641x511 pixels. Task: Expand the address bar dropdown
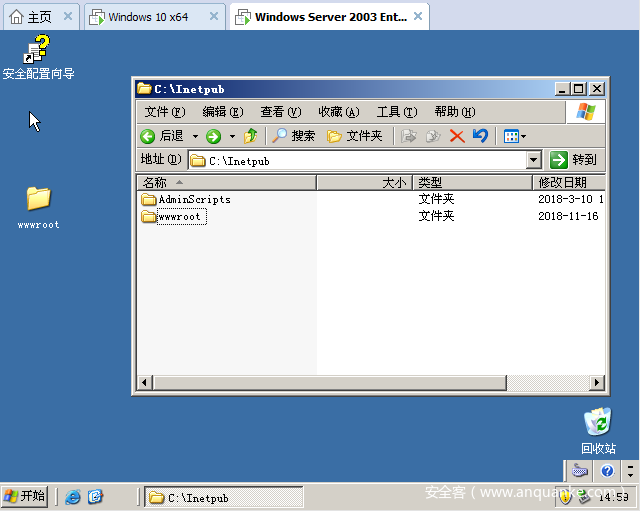point(533,160)
